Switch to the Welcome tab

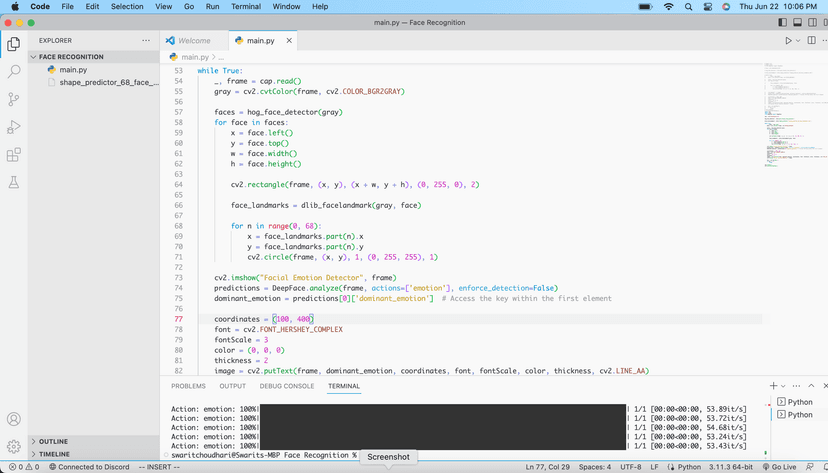point(194,41)
